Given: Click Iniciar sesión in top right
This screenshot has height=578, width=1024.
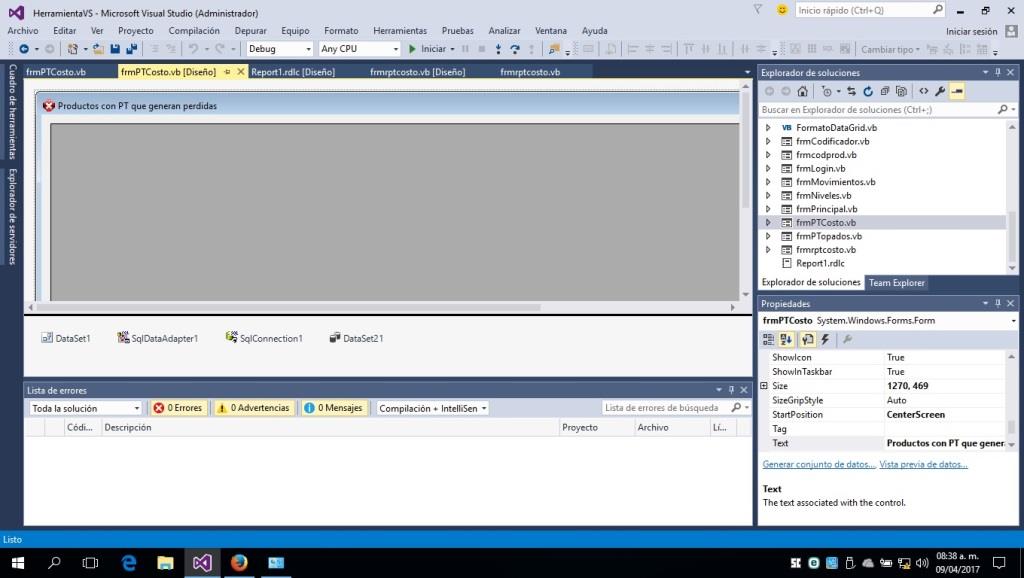Looking at the screenshot, I should 971,31.
